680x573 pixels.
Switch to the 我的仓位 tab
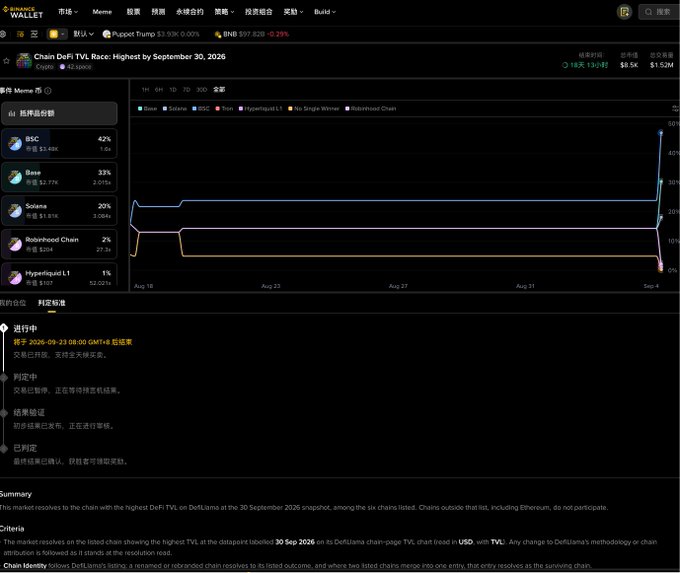point(13,303)
